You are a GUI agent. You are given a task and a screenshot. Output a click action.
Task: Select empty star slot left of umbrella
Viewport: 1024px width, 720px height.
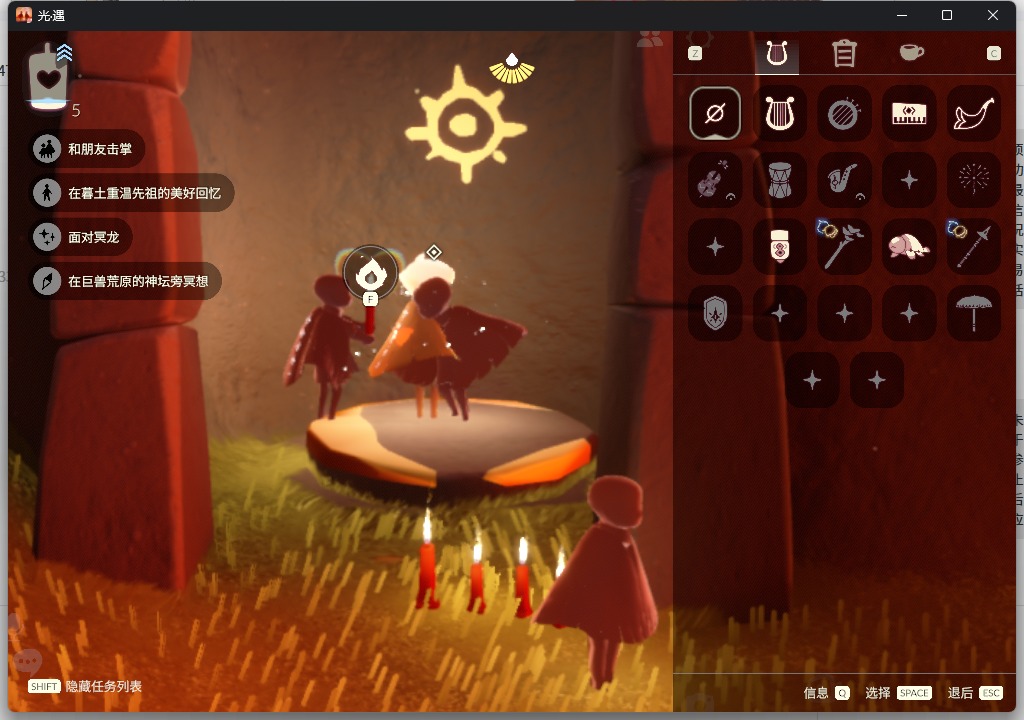point(909,314)
